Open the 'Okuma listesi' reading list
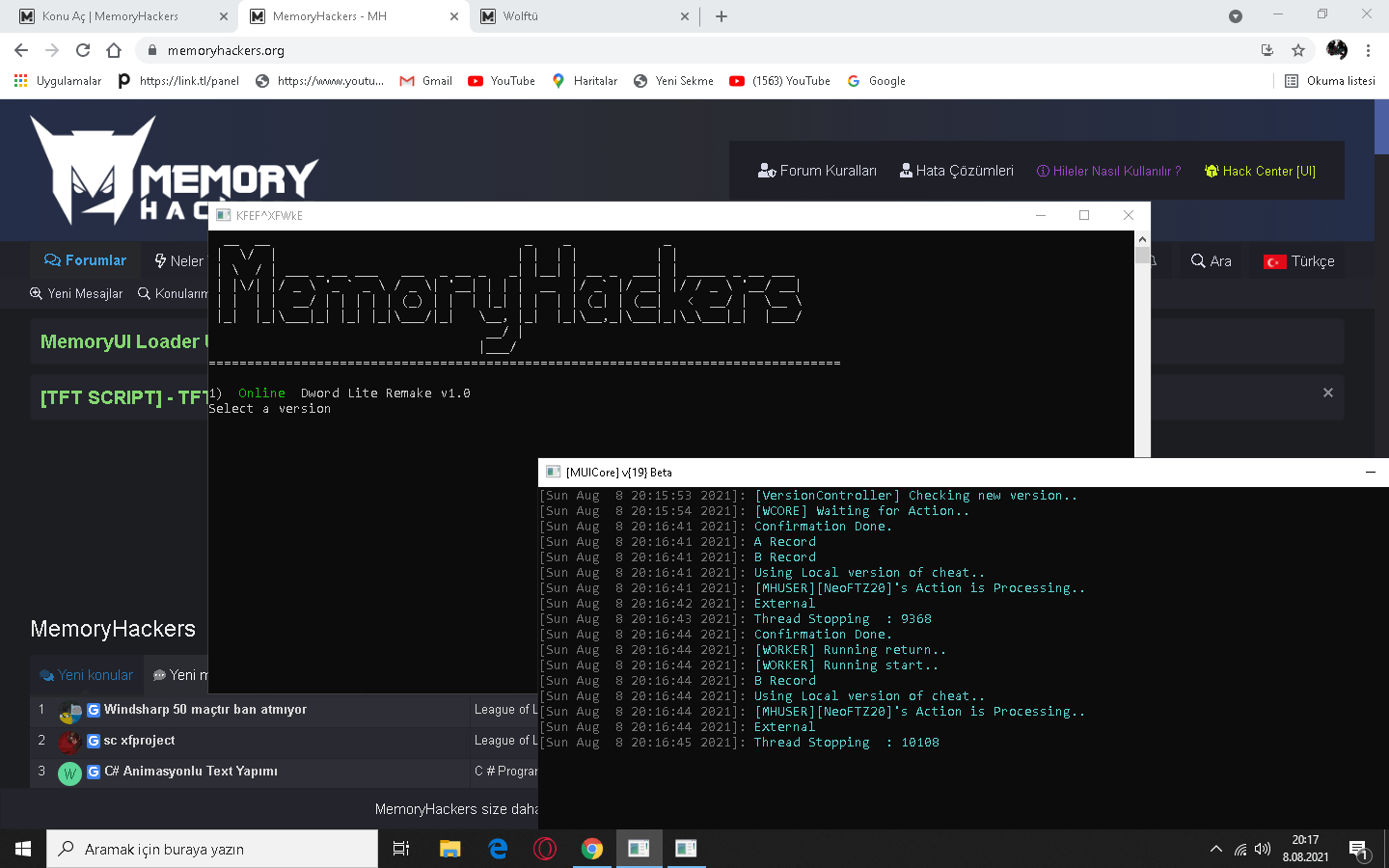The height and width of the screenshot is (868, 1389). (1330, 81)
